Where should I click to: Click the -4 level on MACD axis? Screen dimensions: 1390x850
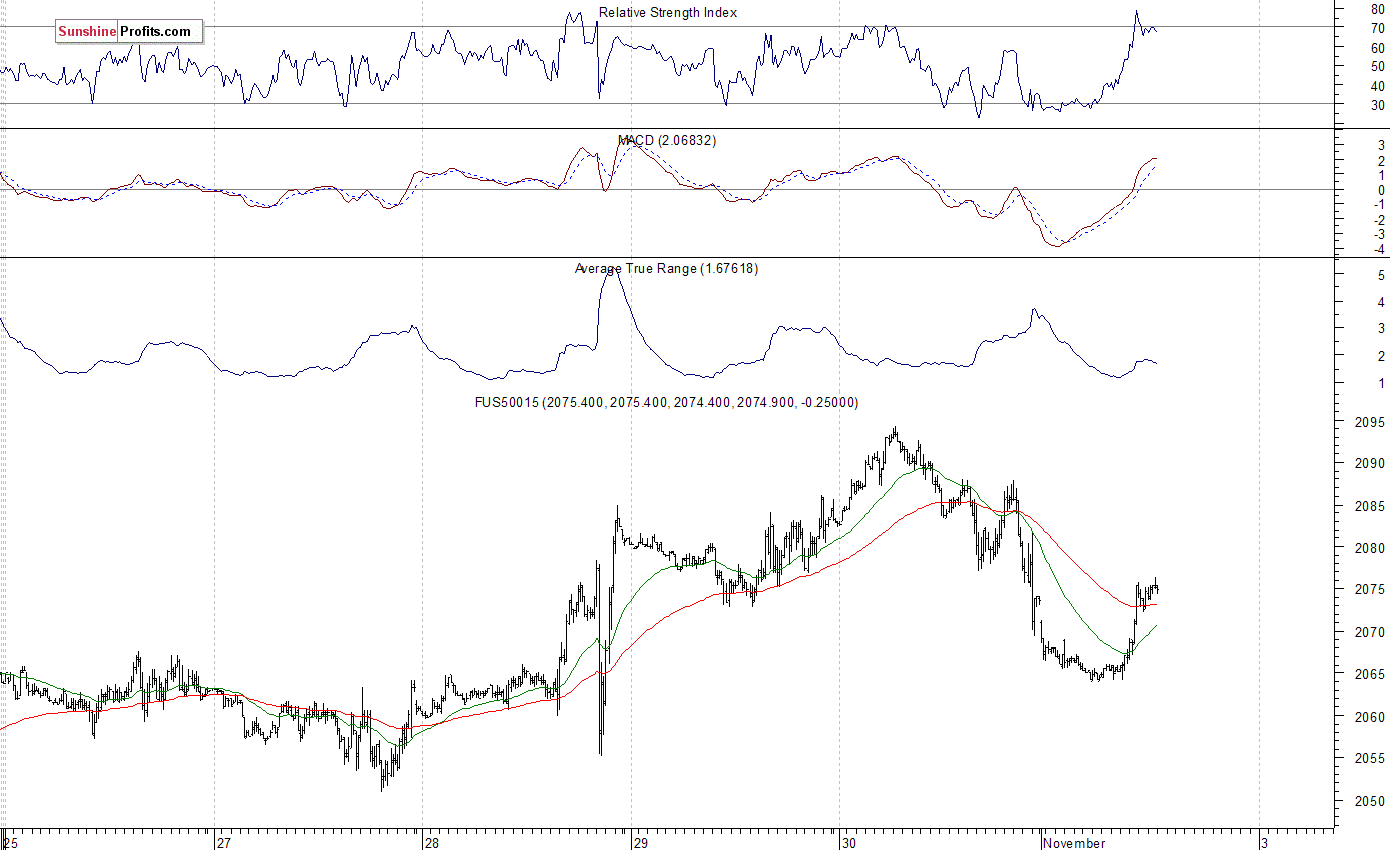point(1378,249)
